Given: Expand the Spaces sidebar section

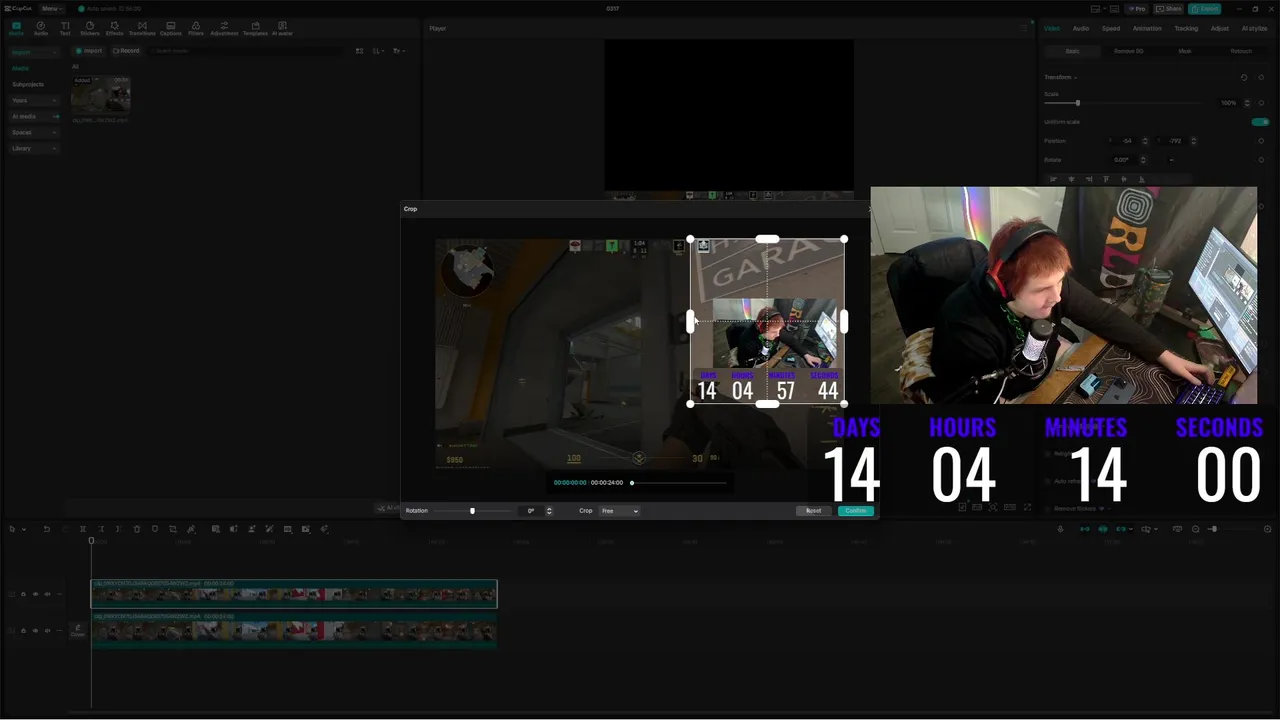Looking at the screenshot, I should pyautogui.click(x=34, y=132).
